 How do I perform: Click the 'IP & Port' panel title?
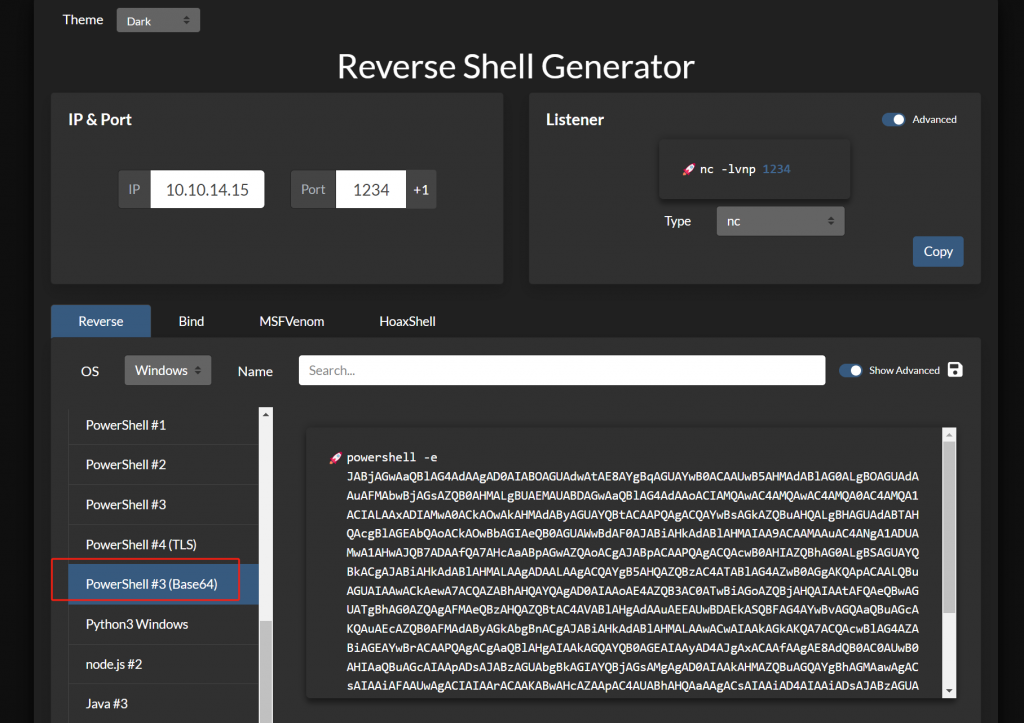[100, 120]
